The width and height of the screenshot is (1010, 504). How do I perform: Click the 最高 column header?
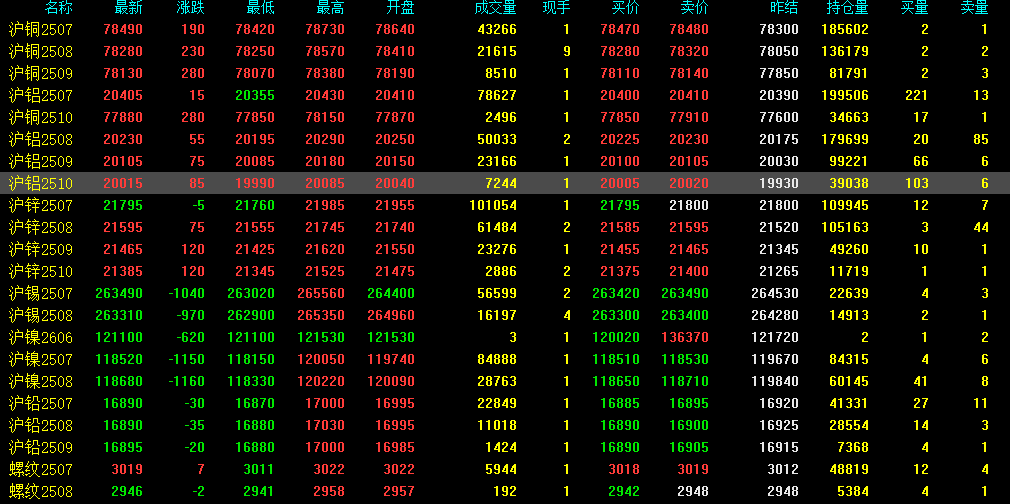point(330,8)
